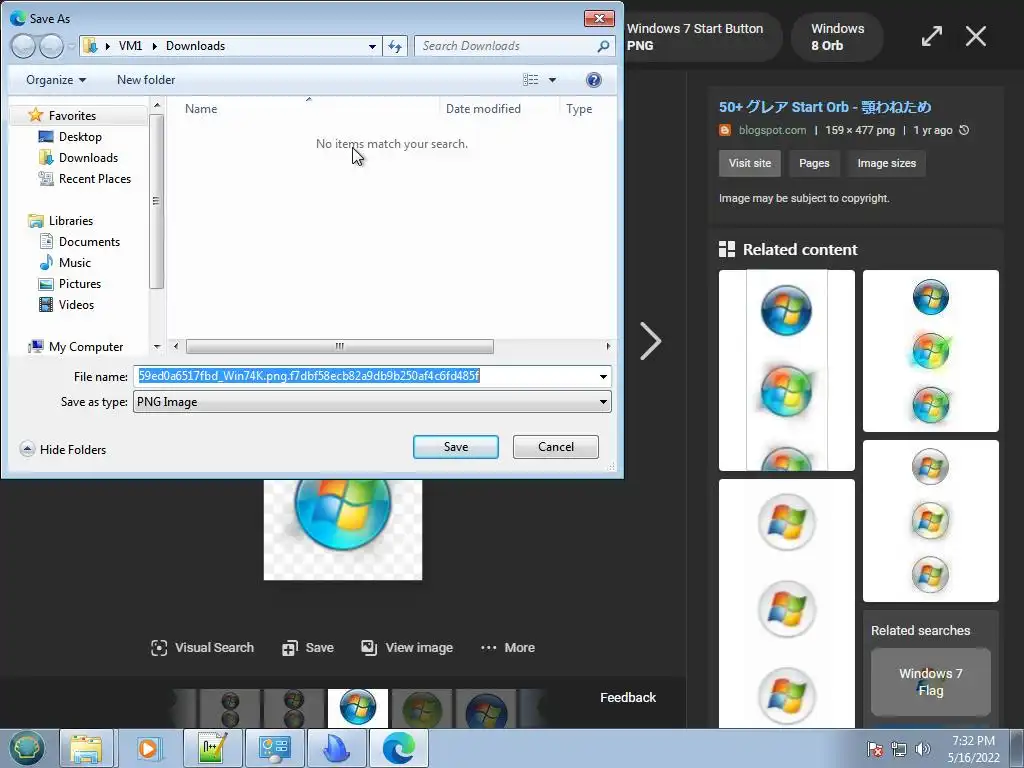Click the horizontal scrollbar in the file list
This screenshot has height=768, width=1024.
pyautogui.click(x=340, y=346)
